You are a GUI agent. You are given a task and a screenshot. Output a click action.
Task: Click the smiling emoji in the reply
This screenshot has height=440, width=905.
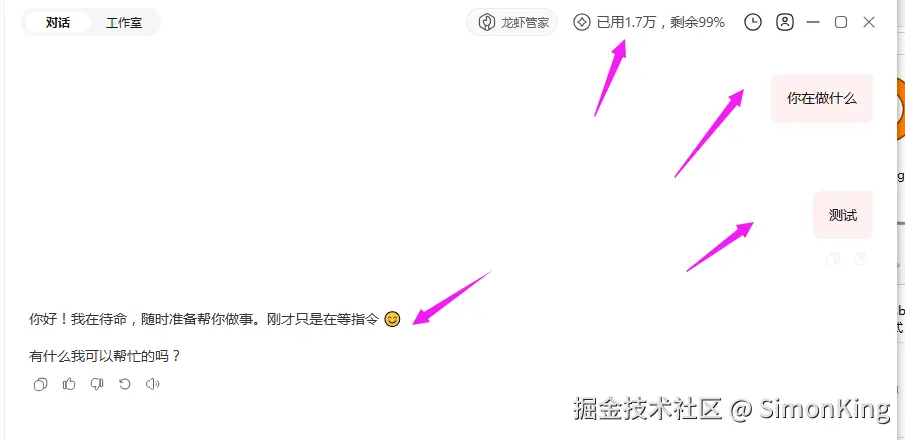[x=392, y=319]
